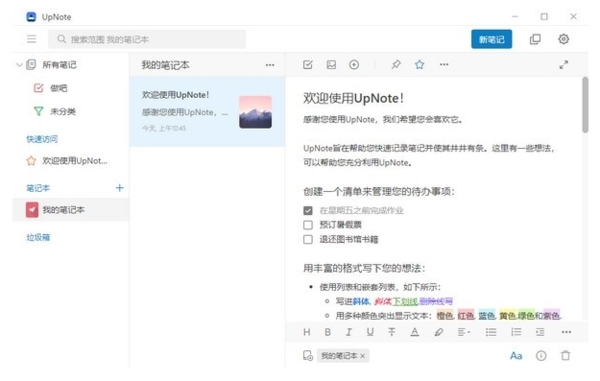The image size is (600, 381).
Task: Check the 退还图书馆书籍 checkbox
Action: click(308, 239)
